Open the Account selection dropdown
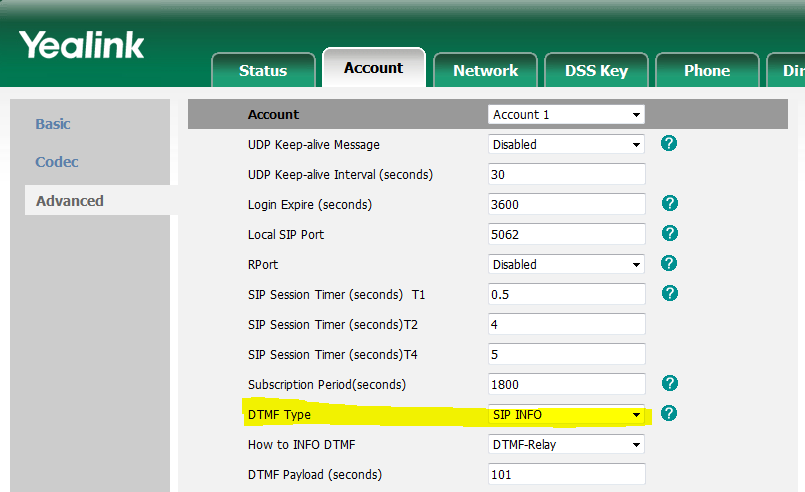Image resolution: width=805 pixels, height=492 pixels. tap(566, 115)
